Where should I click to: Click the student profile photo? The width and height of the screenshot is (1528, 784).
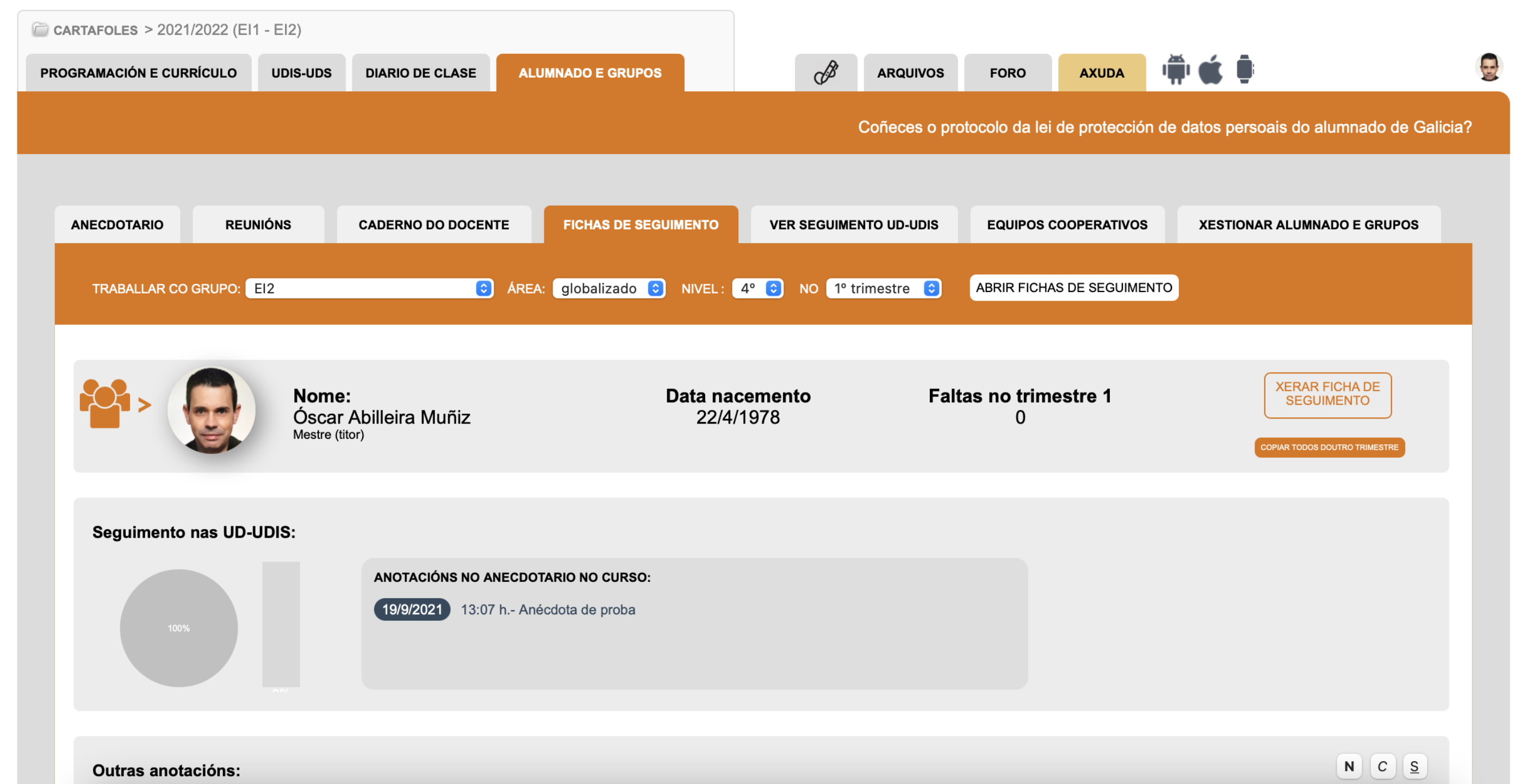coord(211,410)
